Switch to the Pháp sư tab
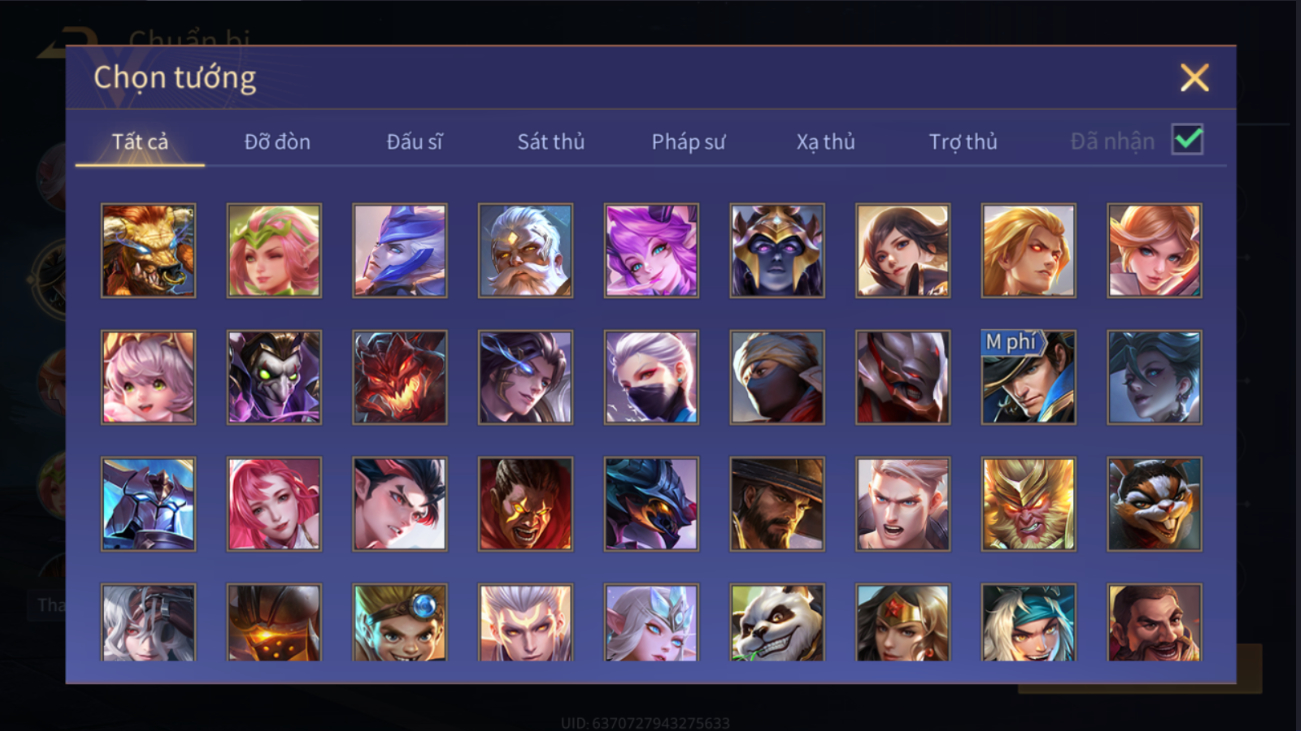The image size is (1301, 731). pyautogui.click(x=688, y=142)
